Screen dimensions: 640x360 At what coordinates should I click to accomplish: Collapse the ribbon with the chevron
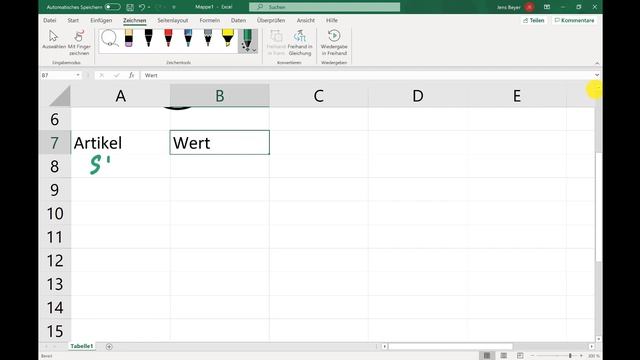pyautogui.click(x=597, y=63)
